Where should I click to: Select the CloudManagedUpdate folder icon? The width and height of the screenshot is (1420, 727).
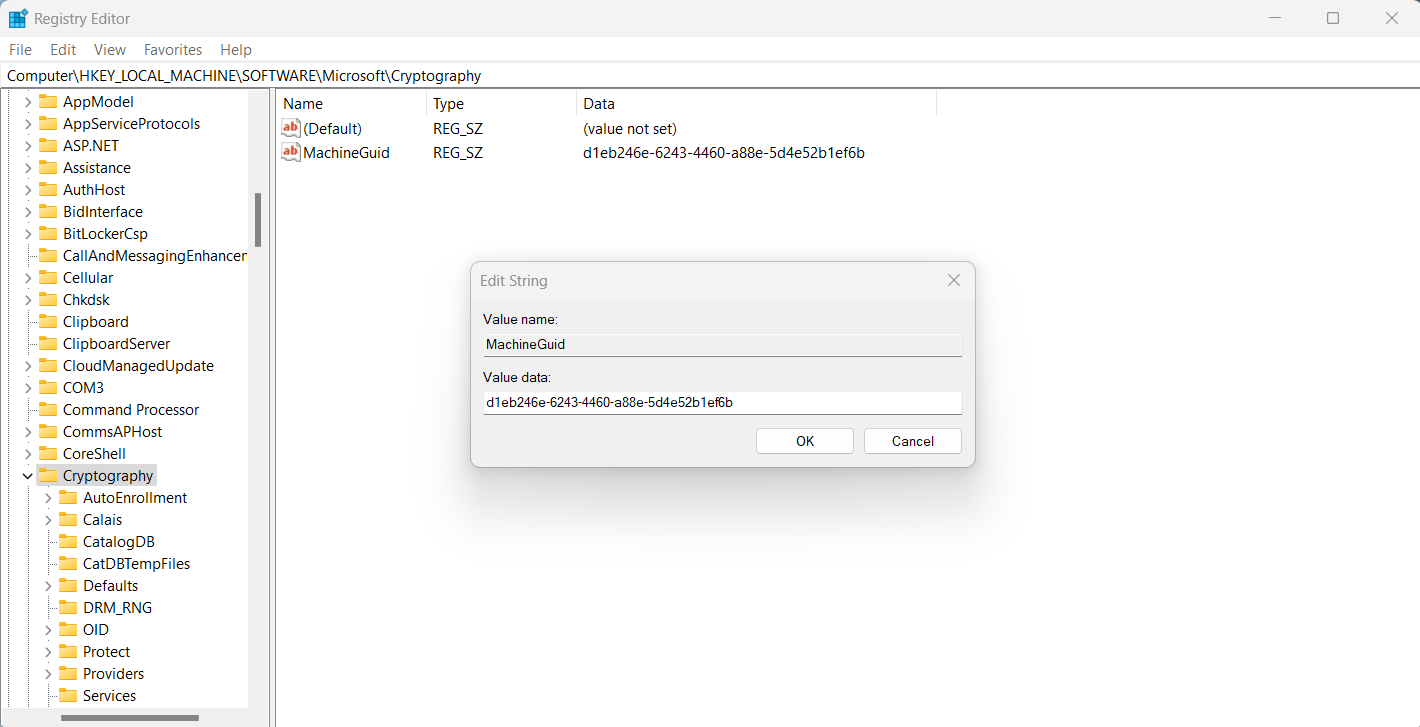(48, 366)
